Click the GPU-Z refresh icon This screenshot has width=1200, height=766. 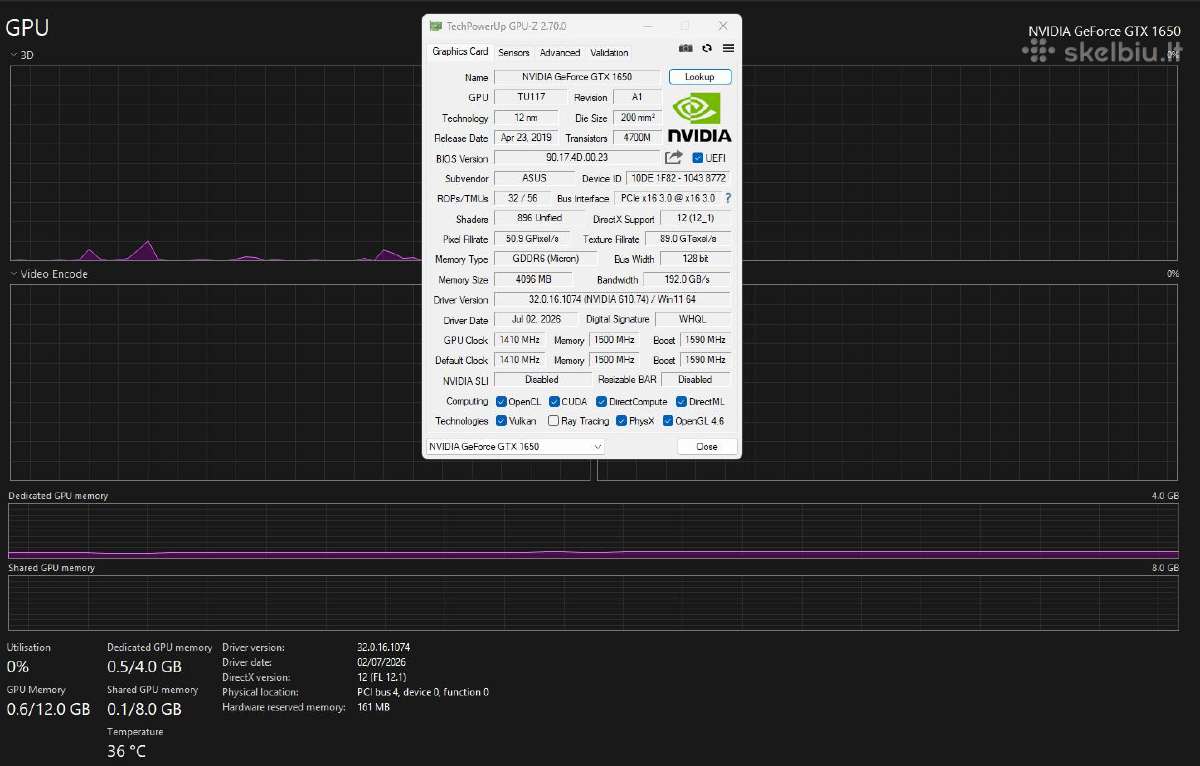point(707,48)
